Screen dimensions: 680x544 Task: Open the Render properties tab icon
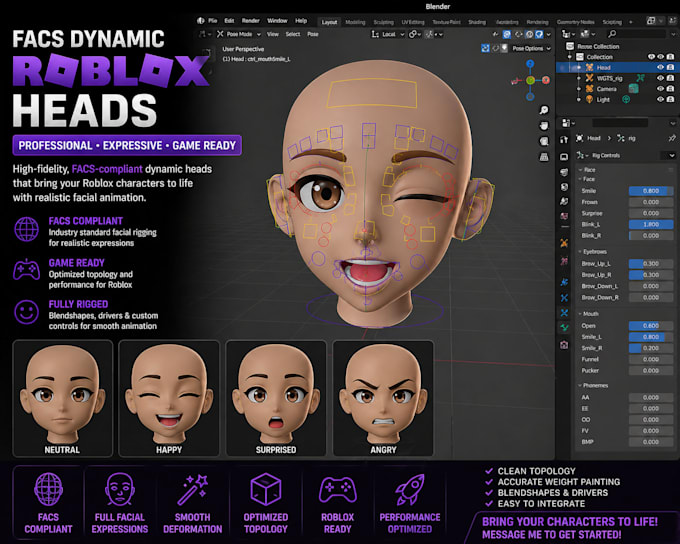click(x=564, y=157)
